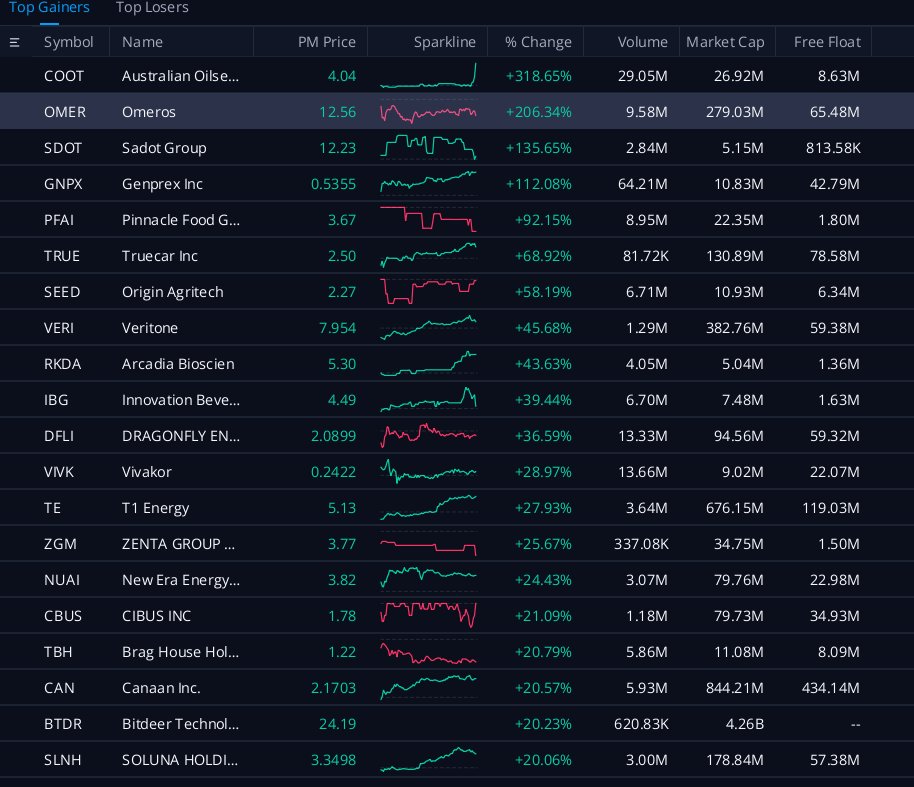Click the 813.58K free float value
Screen dimensions: 914x787
click(x=833, y=148)
